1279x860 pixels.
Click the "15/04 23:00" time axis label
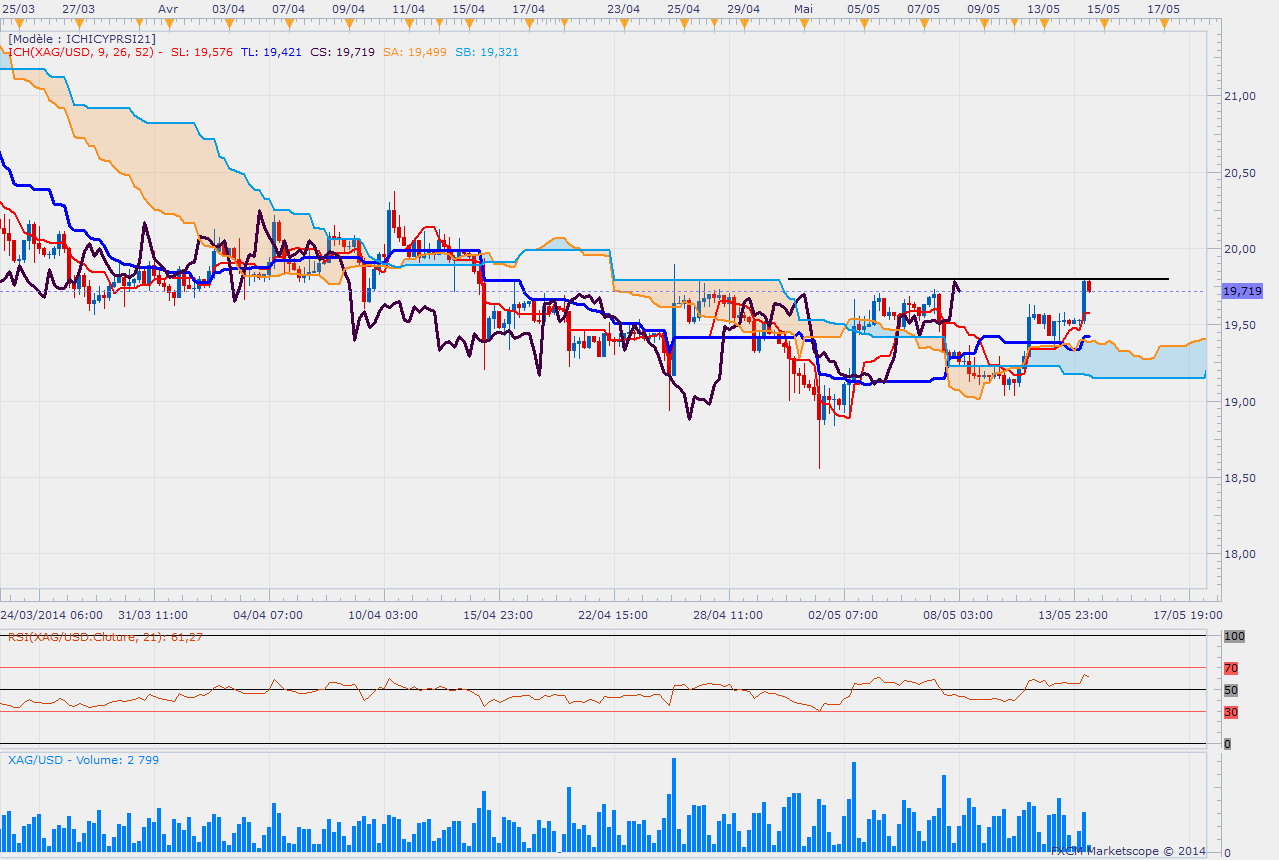[498, 615]
